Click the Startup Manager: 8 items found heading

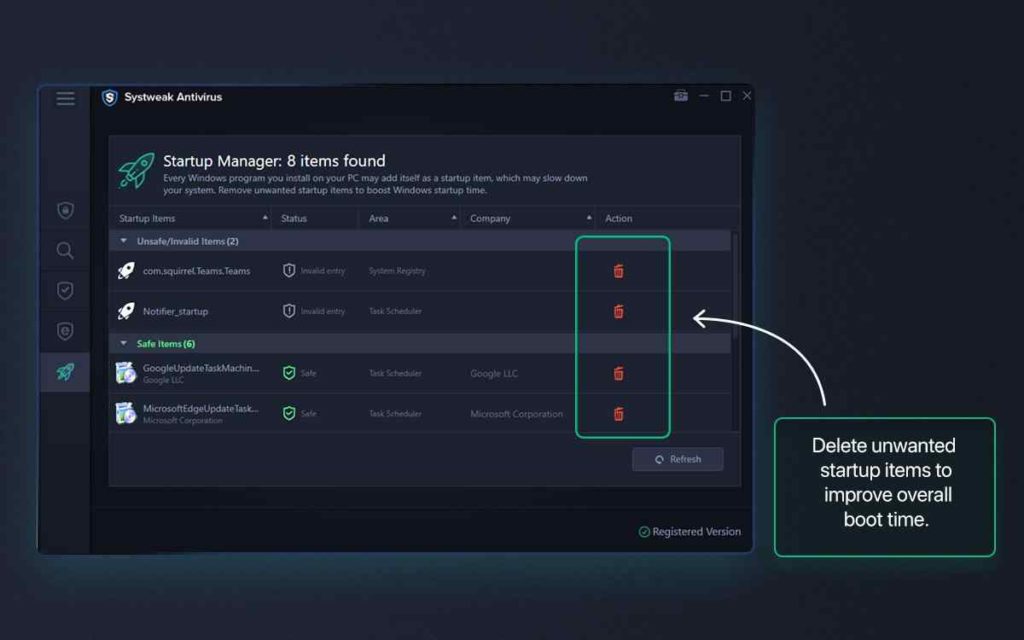point(274,161)
